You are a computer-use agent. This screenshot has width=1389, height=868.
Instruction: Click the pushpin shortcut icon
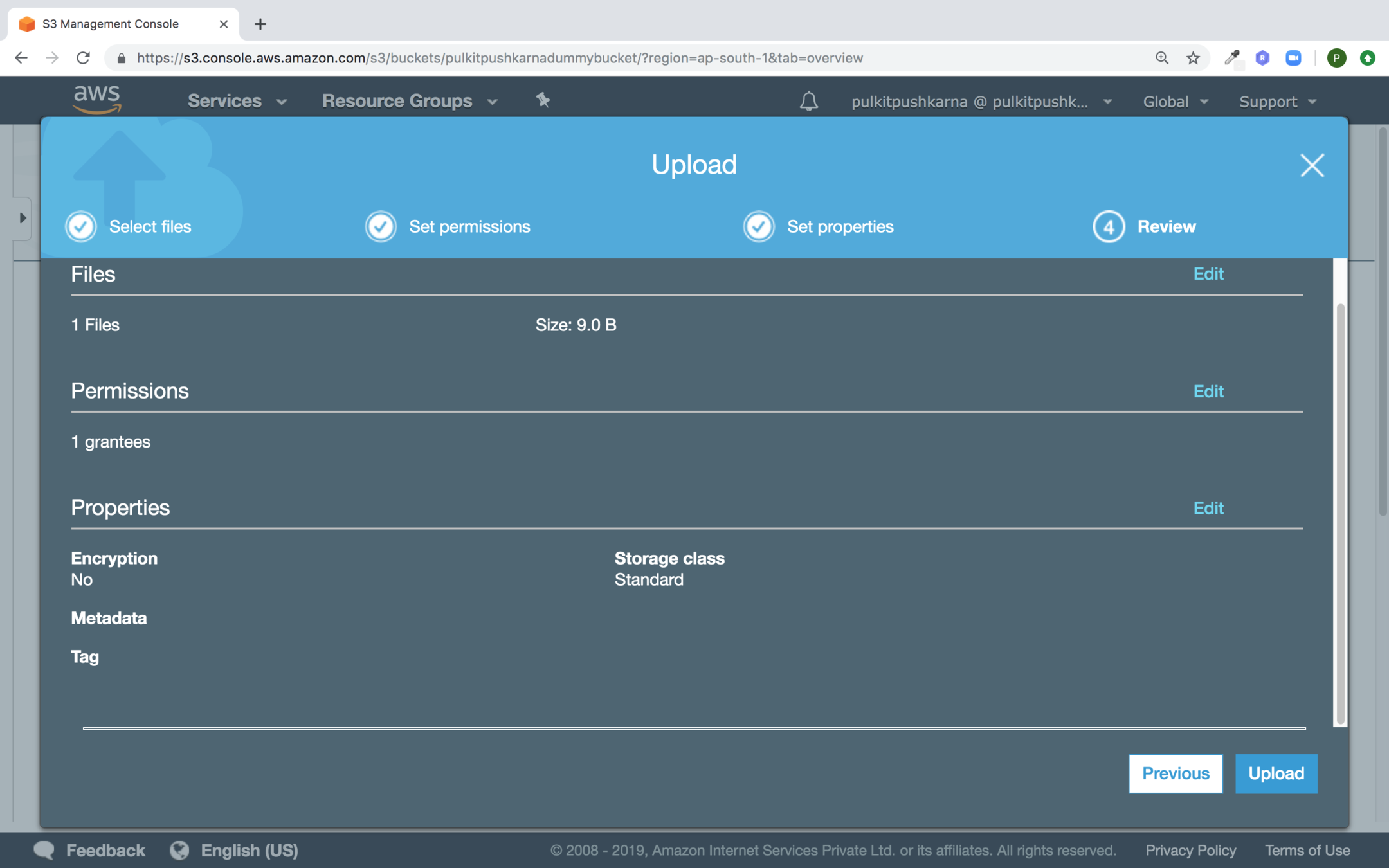point(543,100)
